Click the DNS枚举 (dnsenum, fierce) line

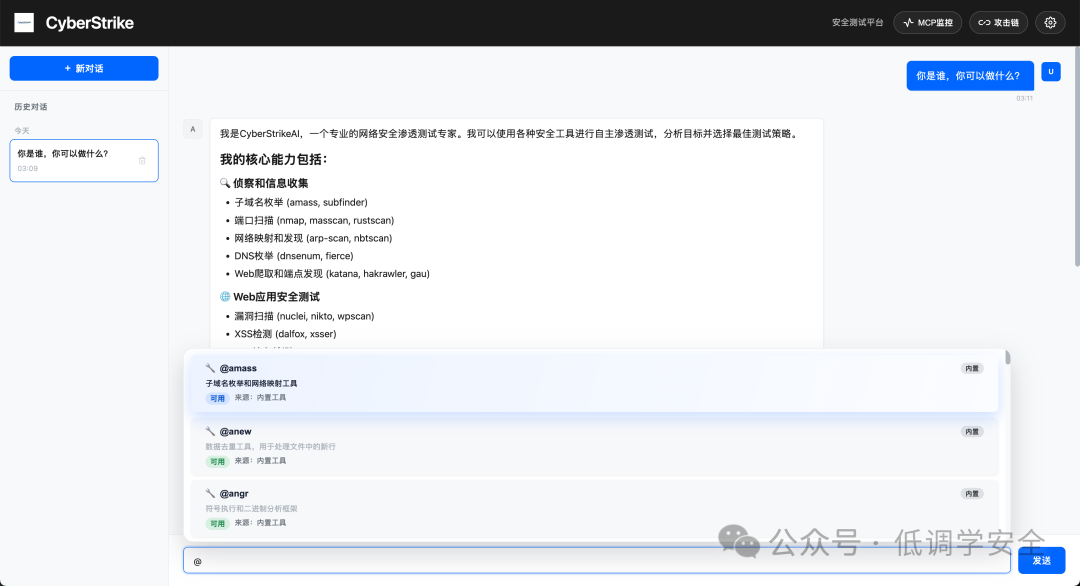pos(294,255)
